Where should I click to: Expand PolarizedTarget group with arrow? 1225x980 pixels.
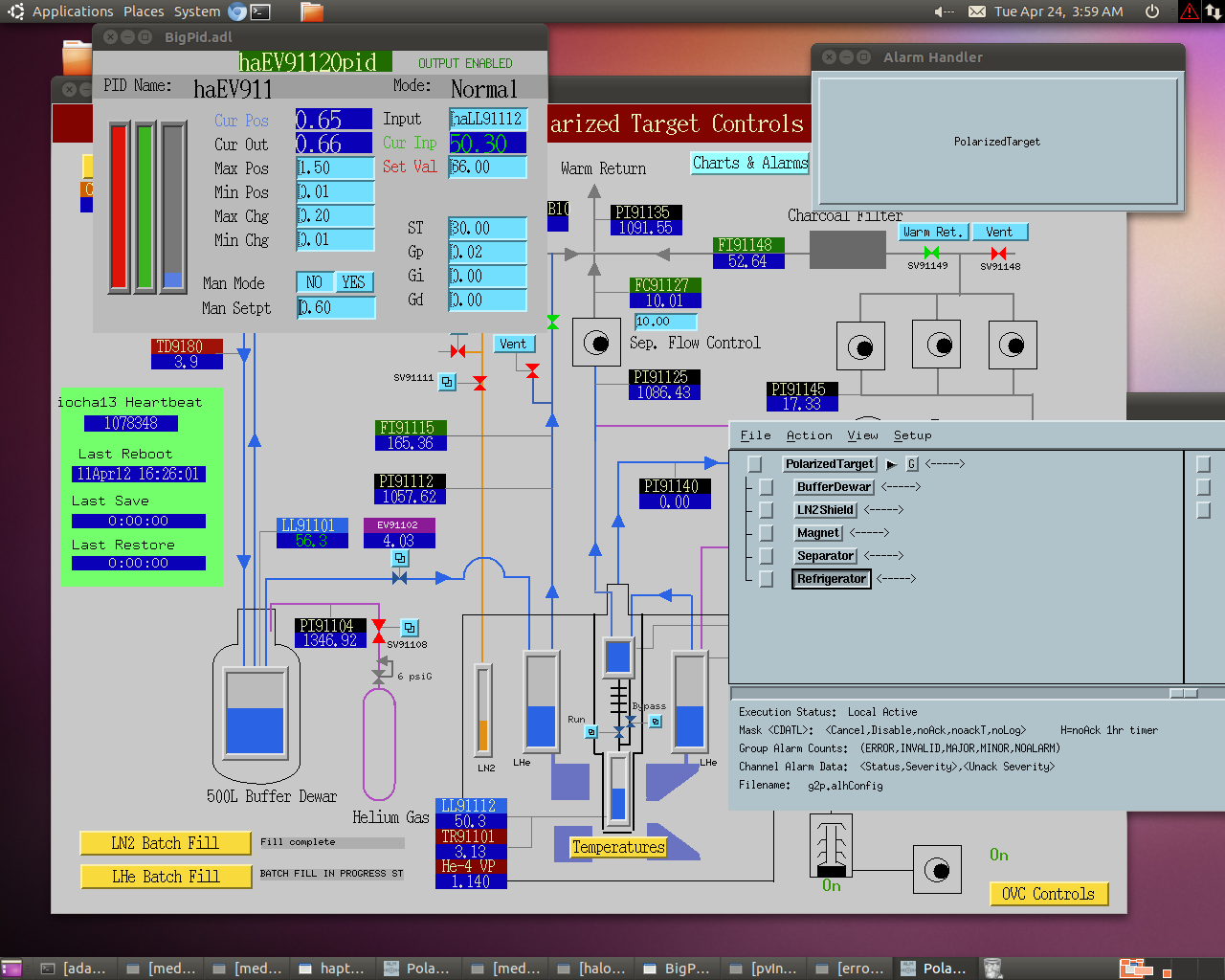point(891,464)
